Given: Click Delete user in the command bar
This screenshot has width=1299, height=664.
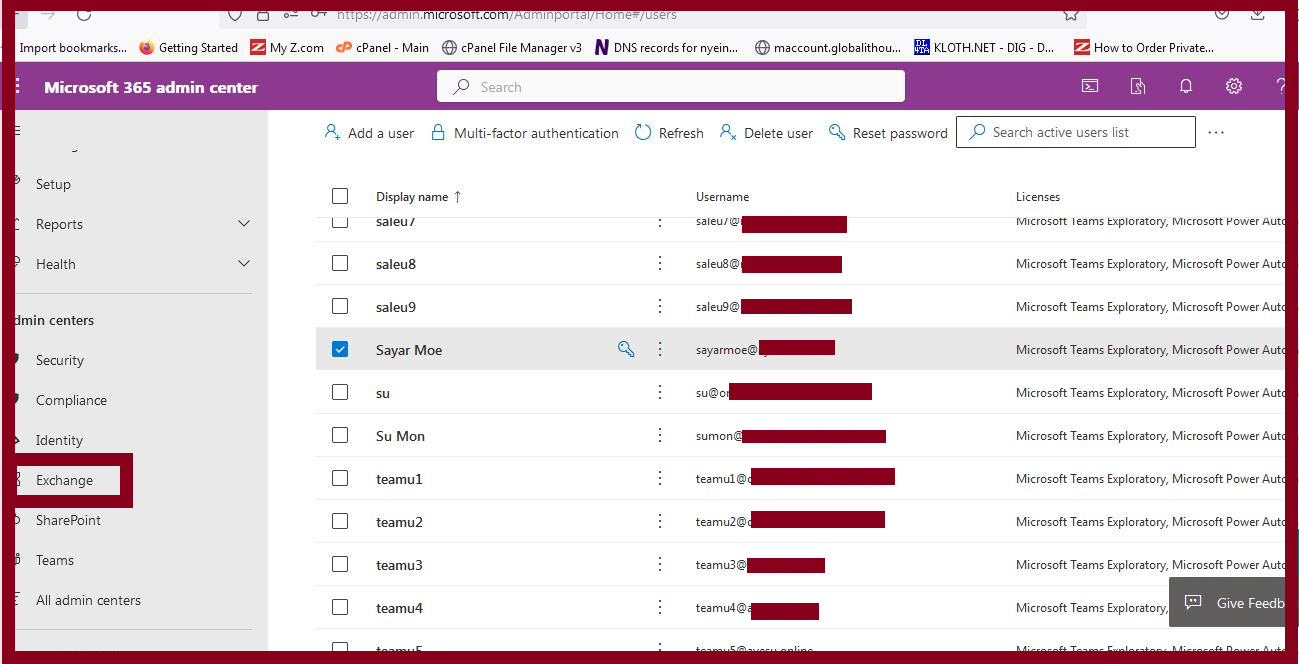Looking at the screenshot, I should [x=767, y=133].
